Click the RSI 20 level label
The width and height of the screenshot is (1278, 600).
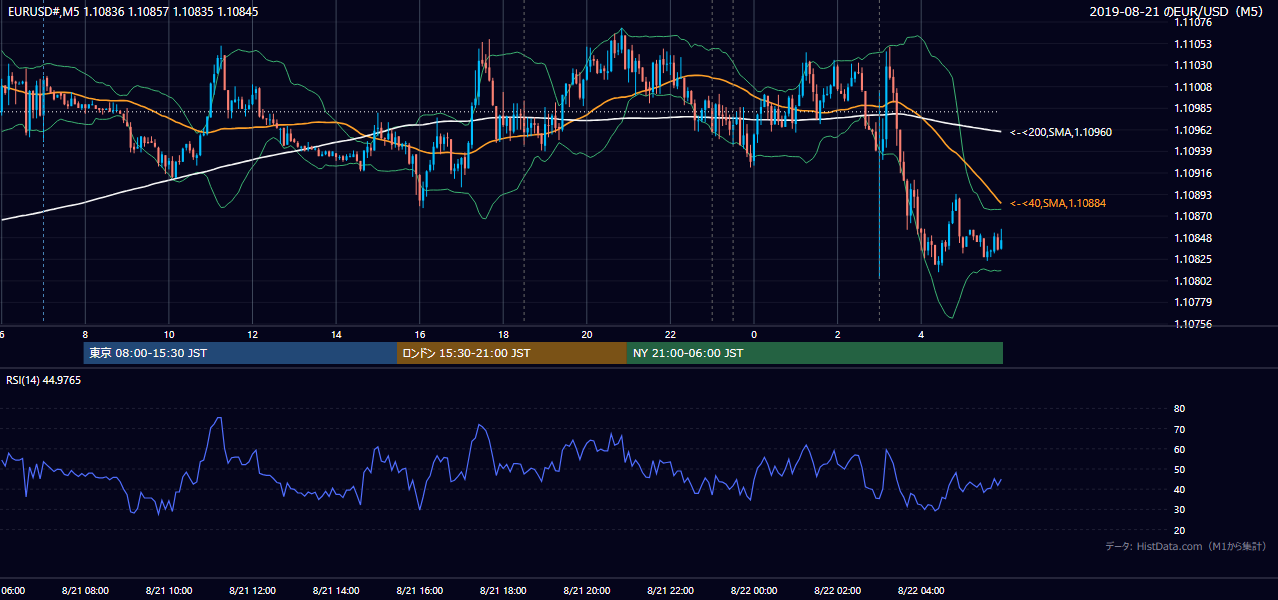[x=1179, y=530]
